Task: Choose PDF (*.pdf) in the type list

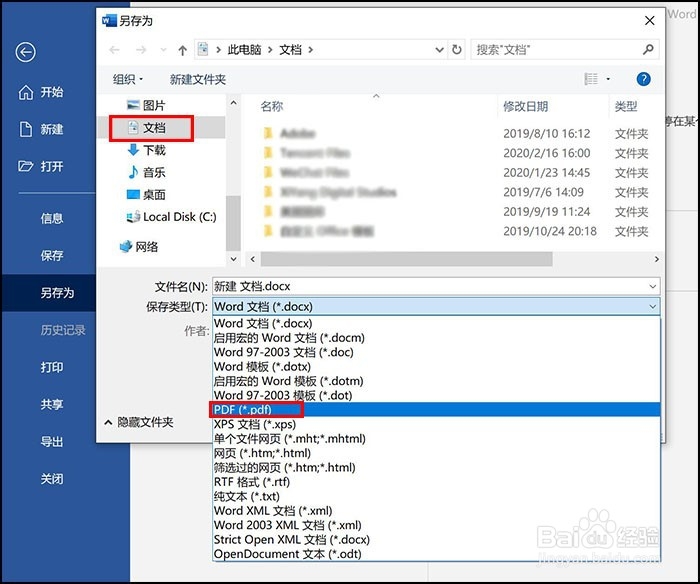Action: click(436, 409)
